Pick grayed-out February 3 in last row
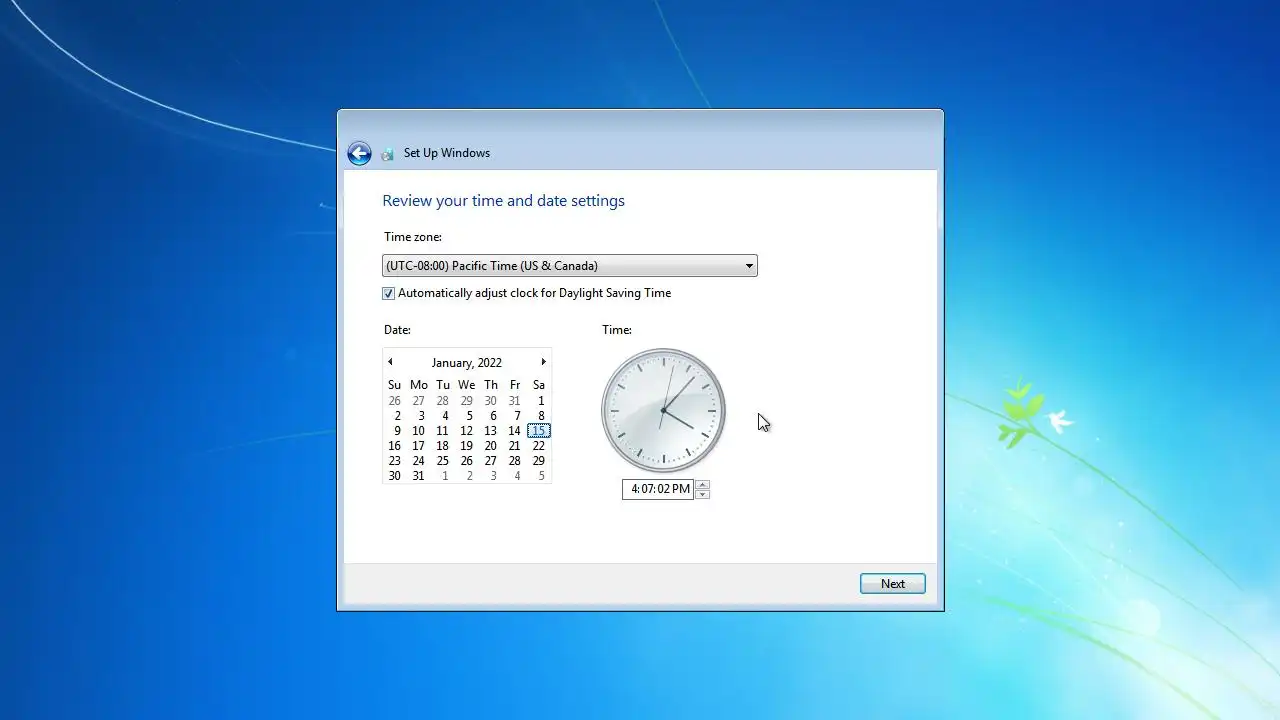The image size is (1280, 720). (x=493, y=476)
